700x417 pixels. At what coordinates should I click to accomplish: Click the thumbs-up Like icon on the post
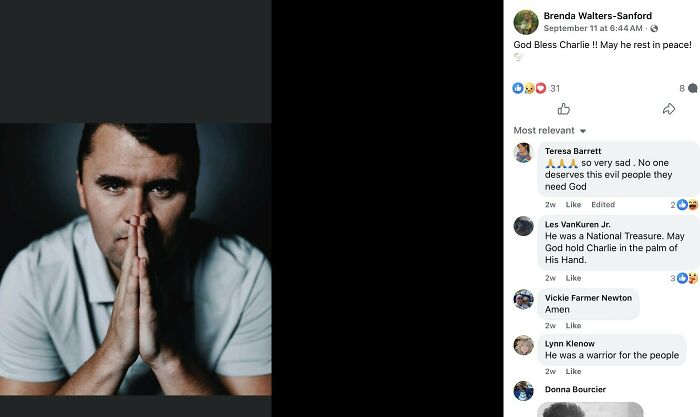tap(563, 109)
